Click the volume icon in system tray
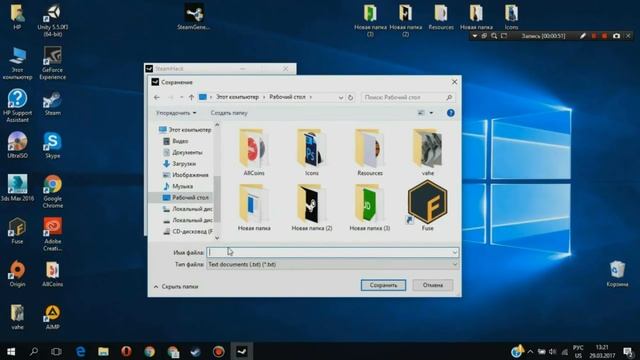Screen dimensions: 640x360 click(x=553, y=352)
